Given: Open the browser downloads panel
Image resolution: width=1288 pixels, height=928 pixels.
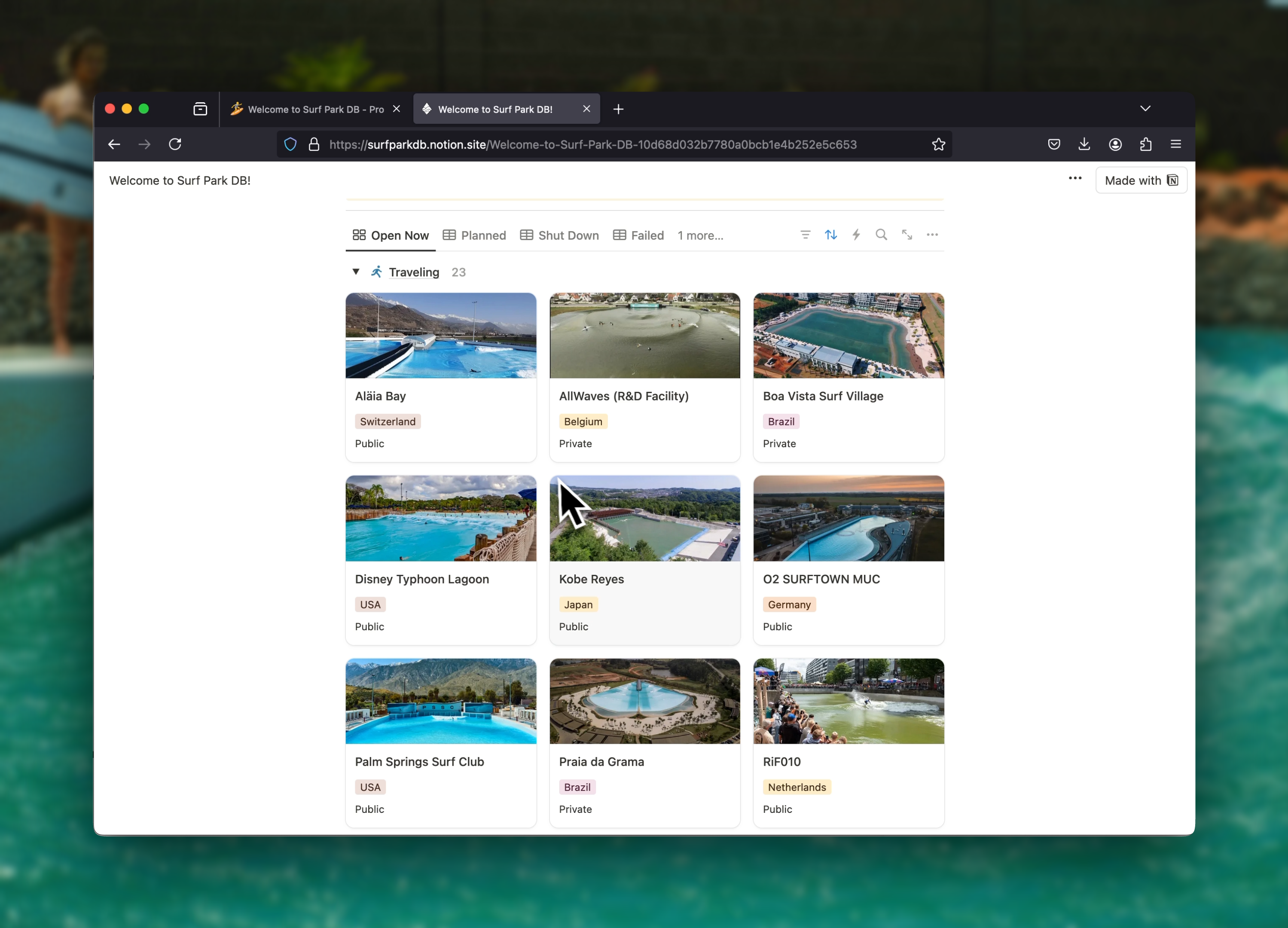Looking at the screenshot, I should 1084,144.
